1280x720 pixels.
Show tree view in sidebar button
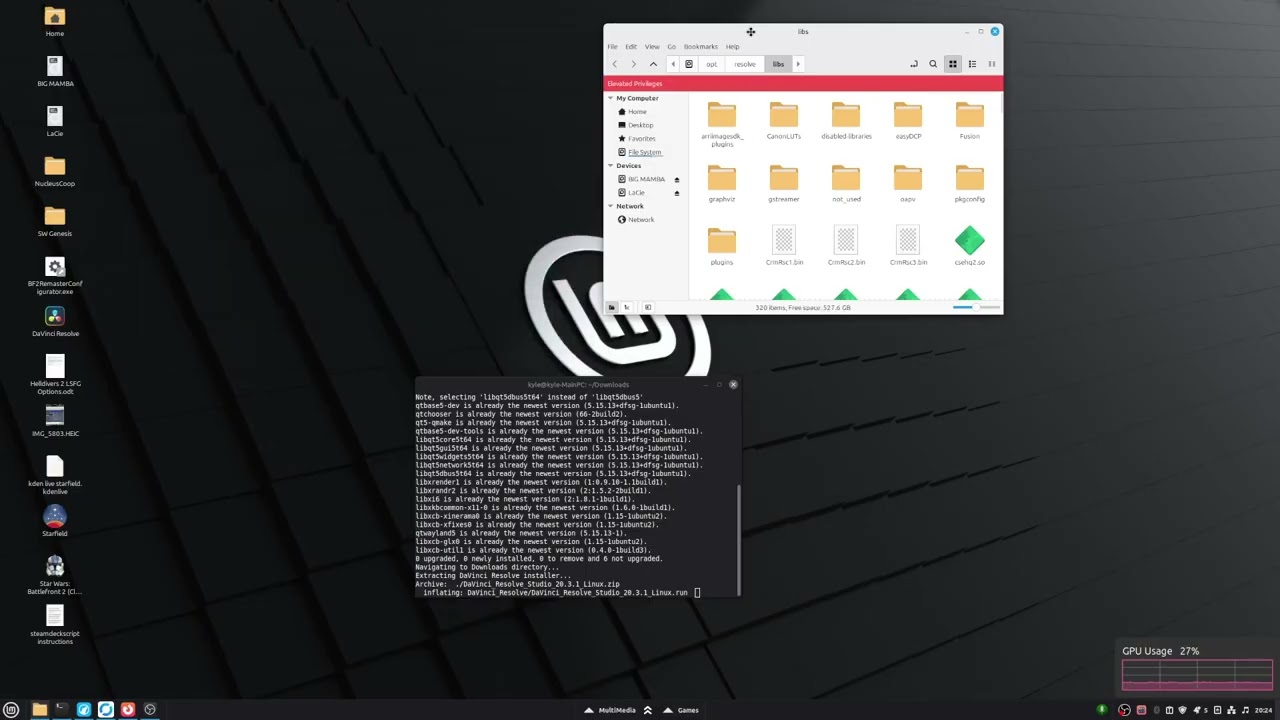pyautogui.click(x=627, y=307)
